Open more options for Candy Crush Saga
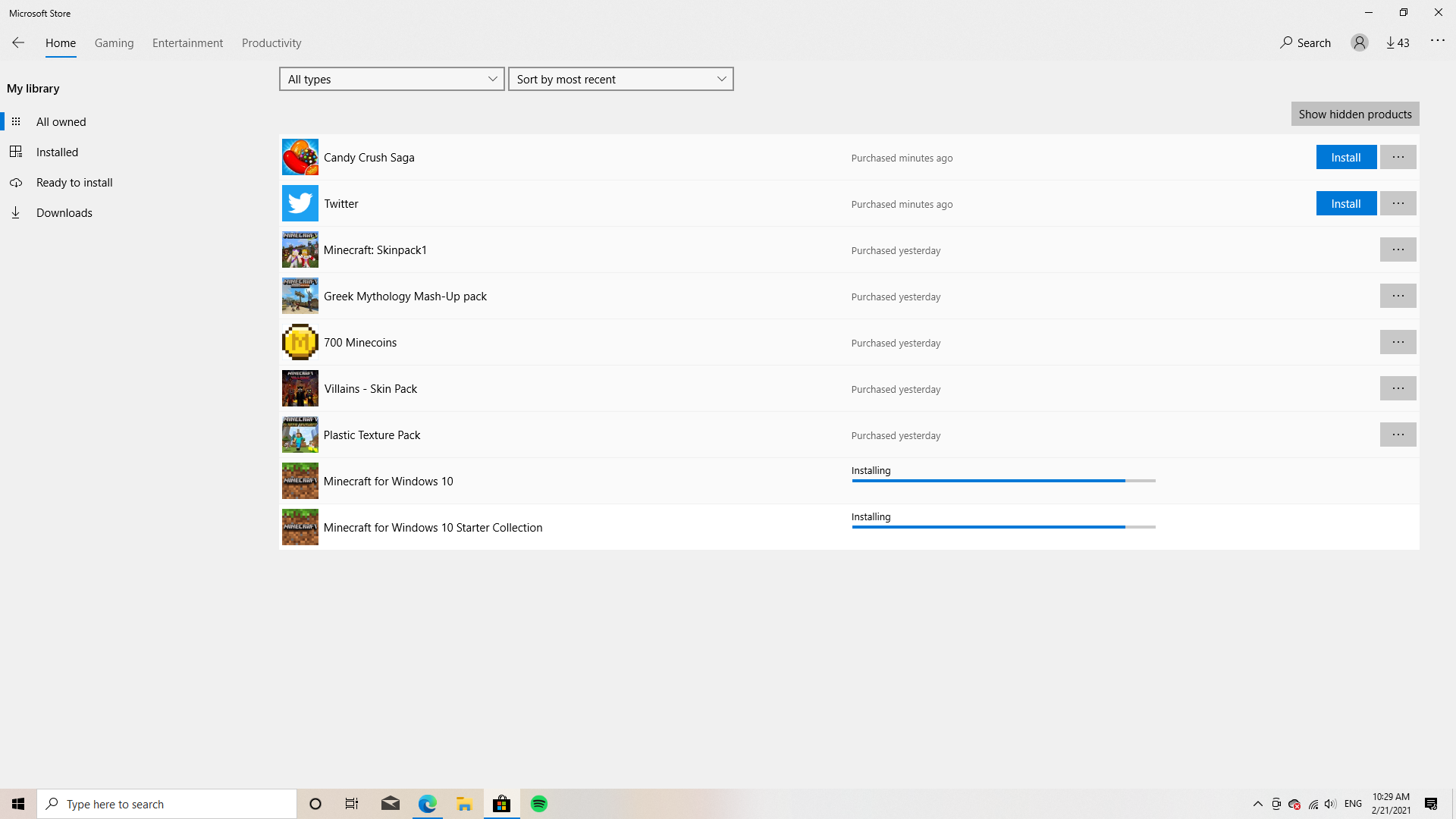Image resolution: width=1456 pixels, height=819 pixels. tap(1398, 158)
